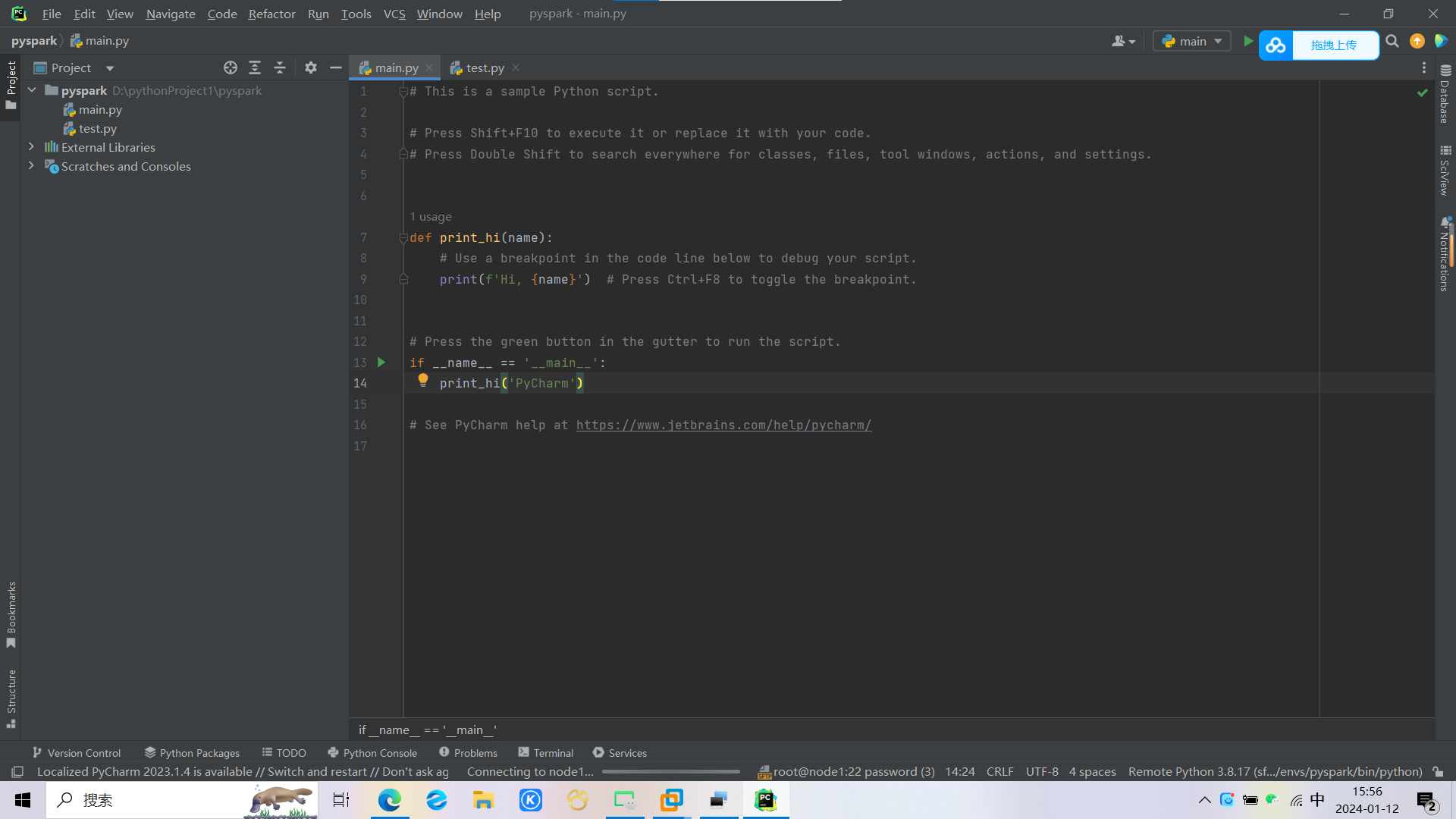Image resolution: width=1456 pixels, height=819 pixels.
Task: Open the main run configuration dropdown
Action: pos(1192,41)
